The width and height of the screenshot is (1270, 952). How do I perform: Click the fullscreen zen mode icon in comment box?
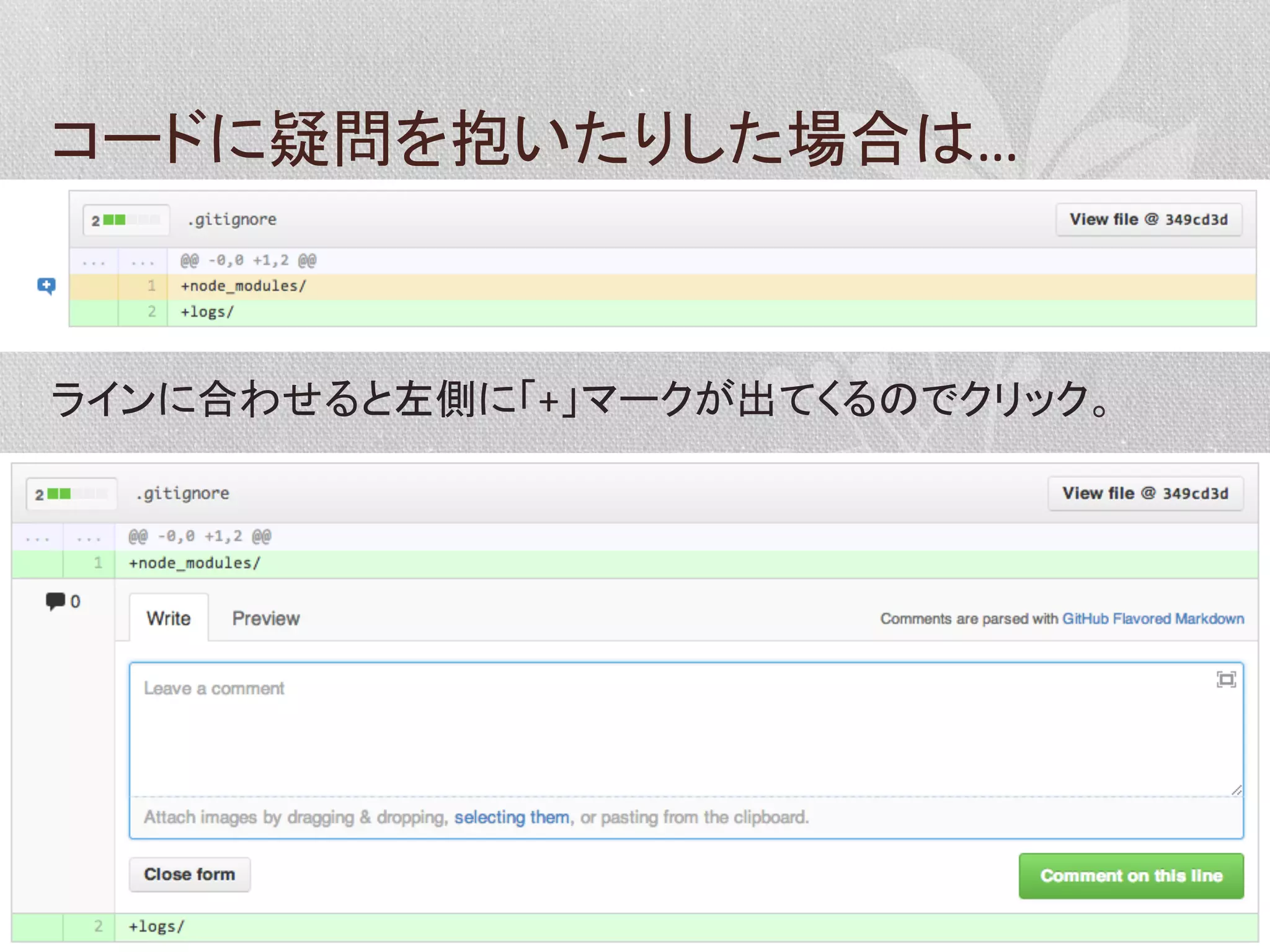point(1226,680)
